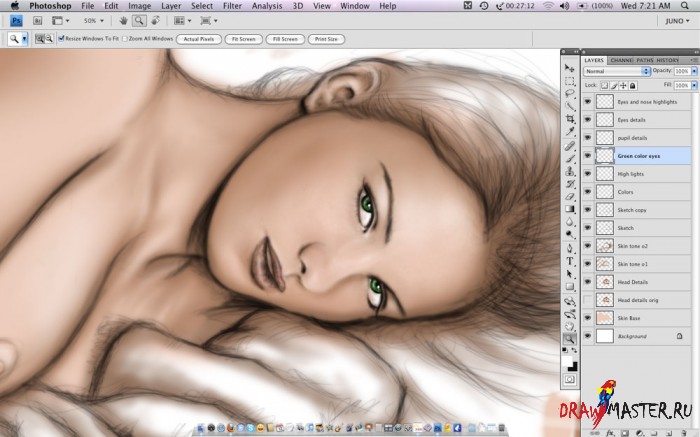
Task: Click the Fill Screen button
Action: pyautogui.click(x=285, y=39)
